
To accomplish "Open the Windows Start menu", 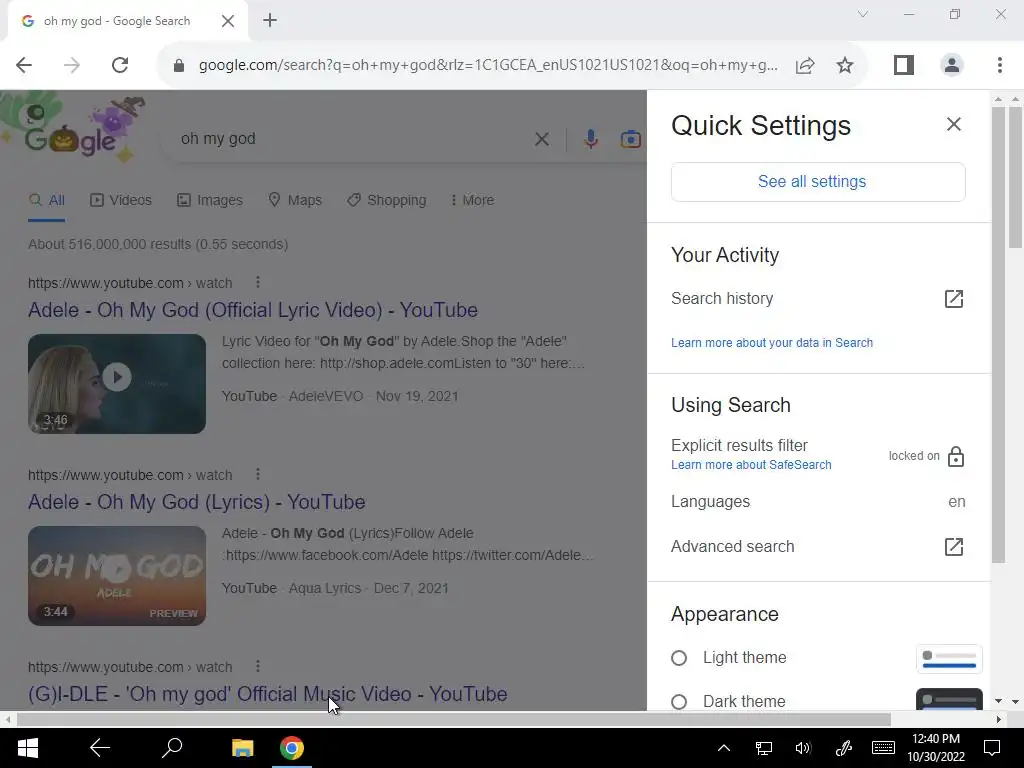I will click(x=27, y=748).
